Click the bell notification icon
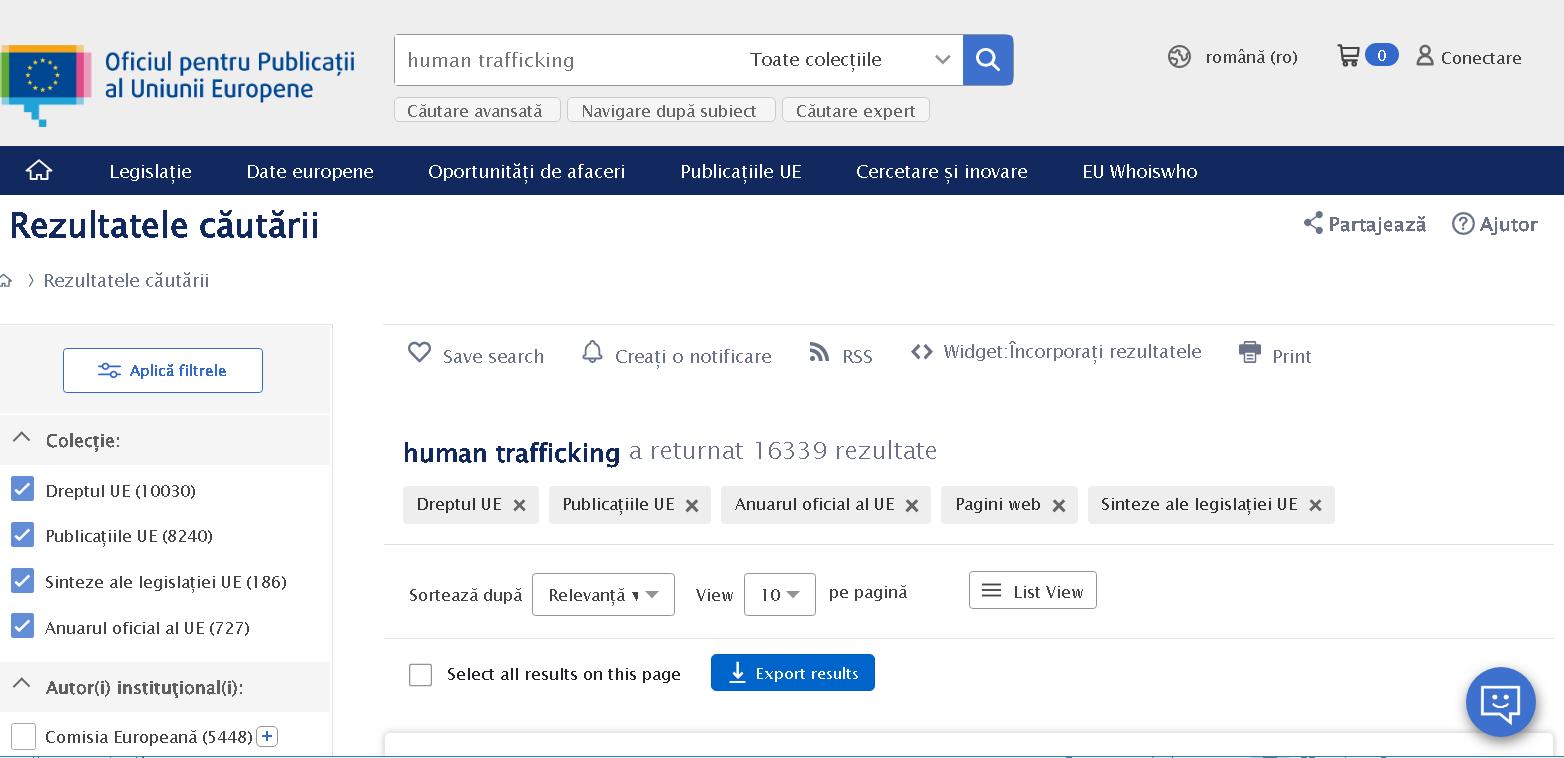 (x=592, y=352)
